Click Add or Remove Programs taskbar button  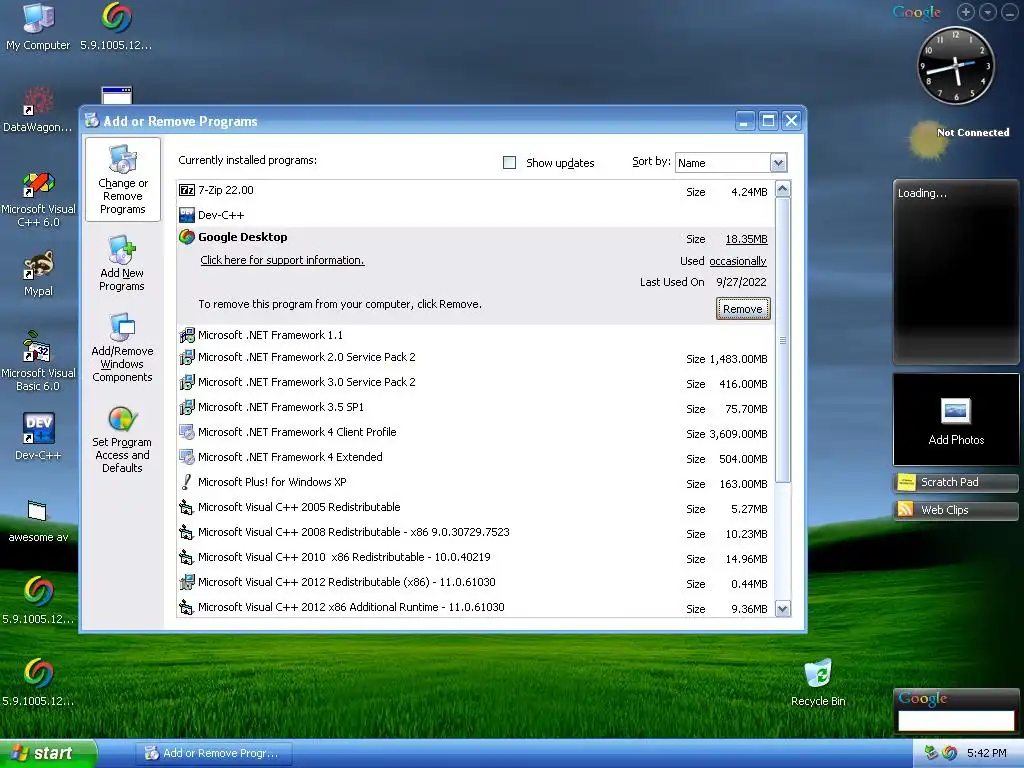[x=214, y=753]
